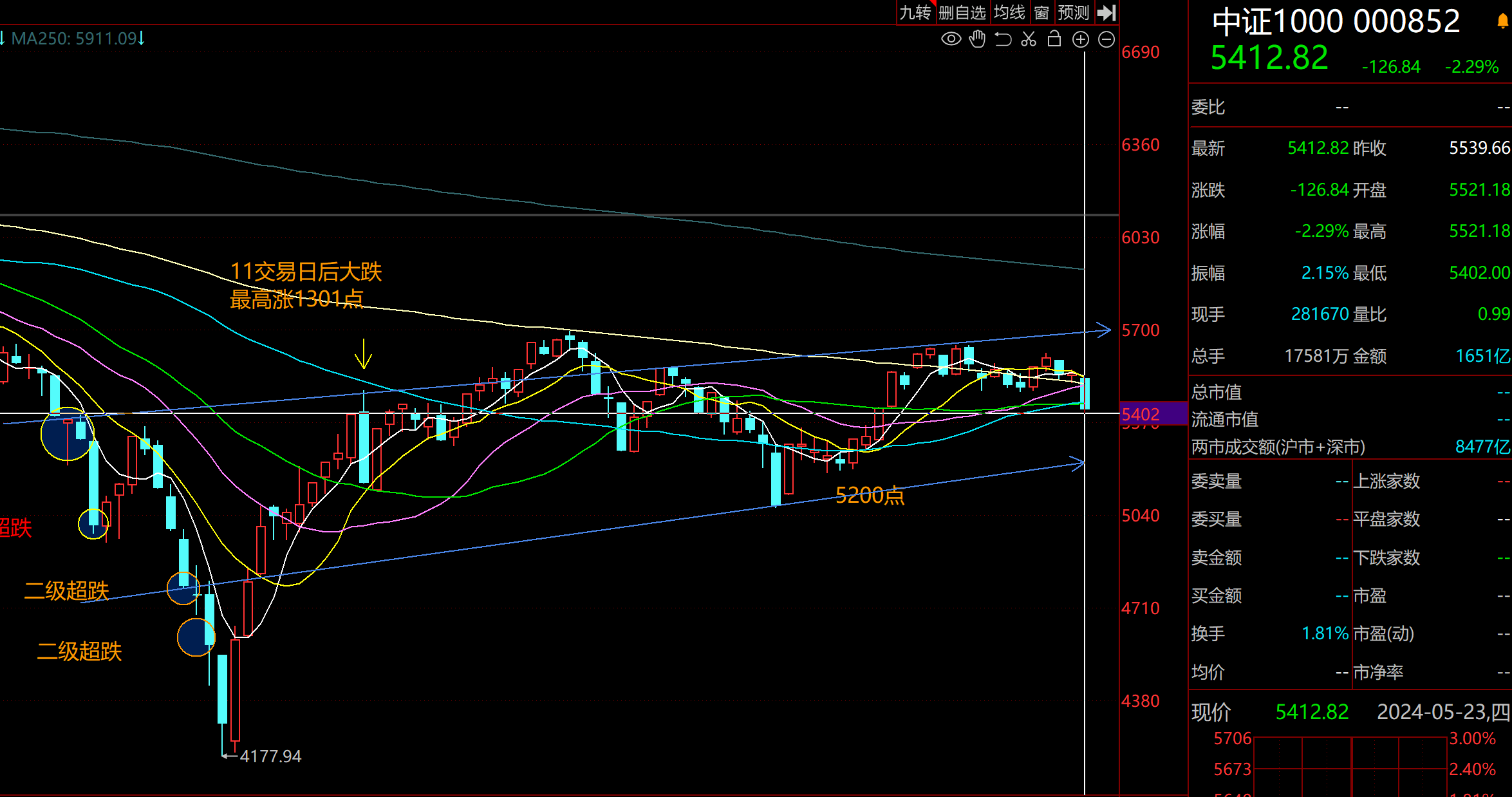This screenshot has width=1512, height=797.
Task: Open the 窗 window menu
Action: pos(1041,12)
